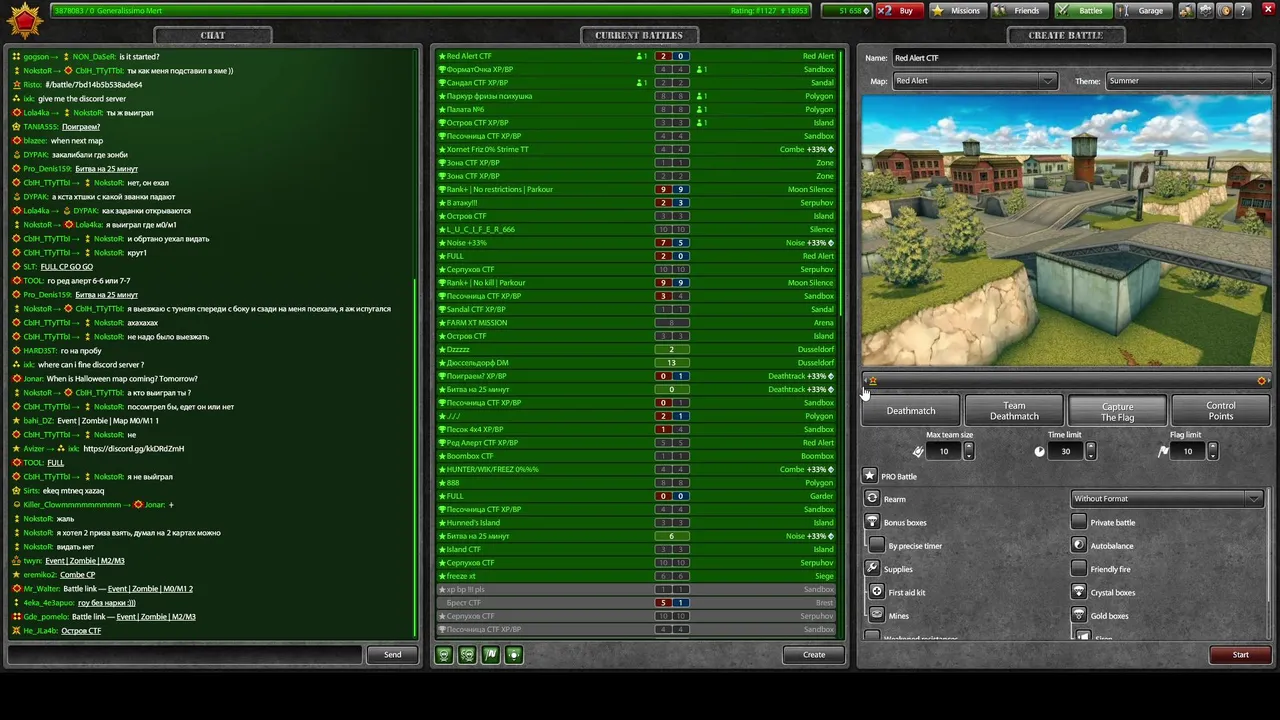Select the Team Deathmatch mode
The width and height of the screenshot is (1280, 720).
pyautogui.click(x=1014, y=411)
